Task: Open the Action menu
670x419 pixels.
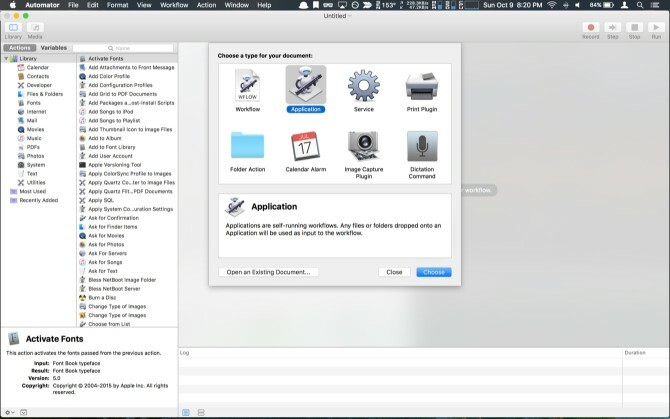Action: tap(206, 5)
